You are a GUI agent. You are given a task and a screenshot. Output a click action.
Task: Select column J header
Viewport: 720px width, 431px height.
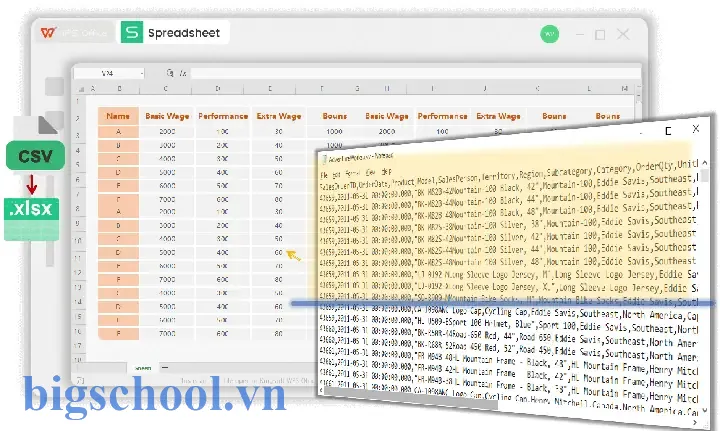pos(485,89)
